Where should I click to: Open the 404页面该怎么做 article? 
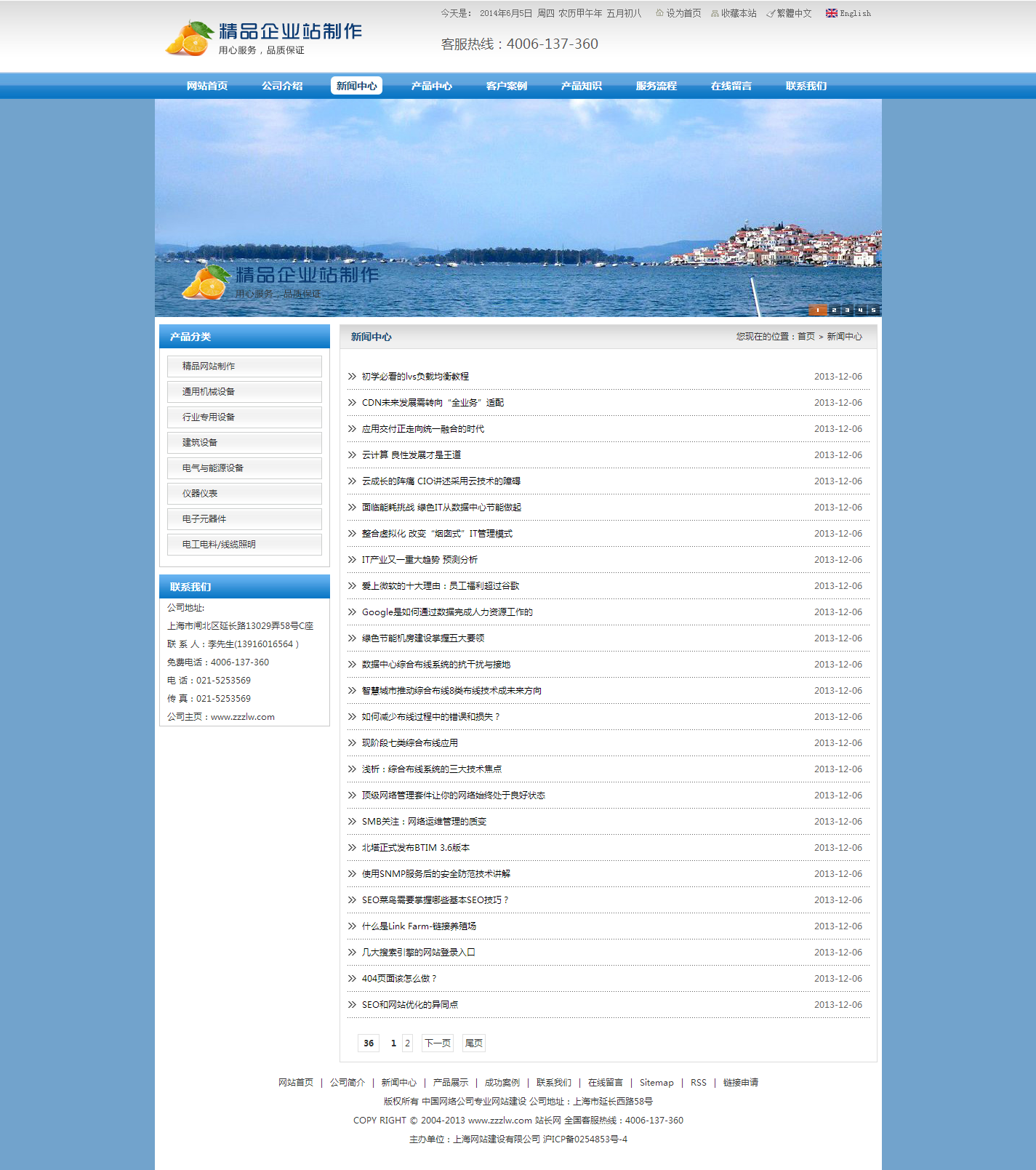point(398,979)
